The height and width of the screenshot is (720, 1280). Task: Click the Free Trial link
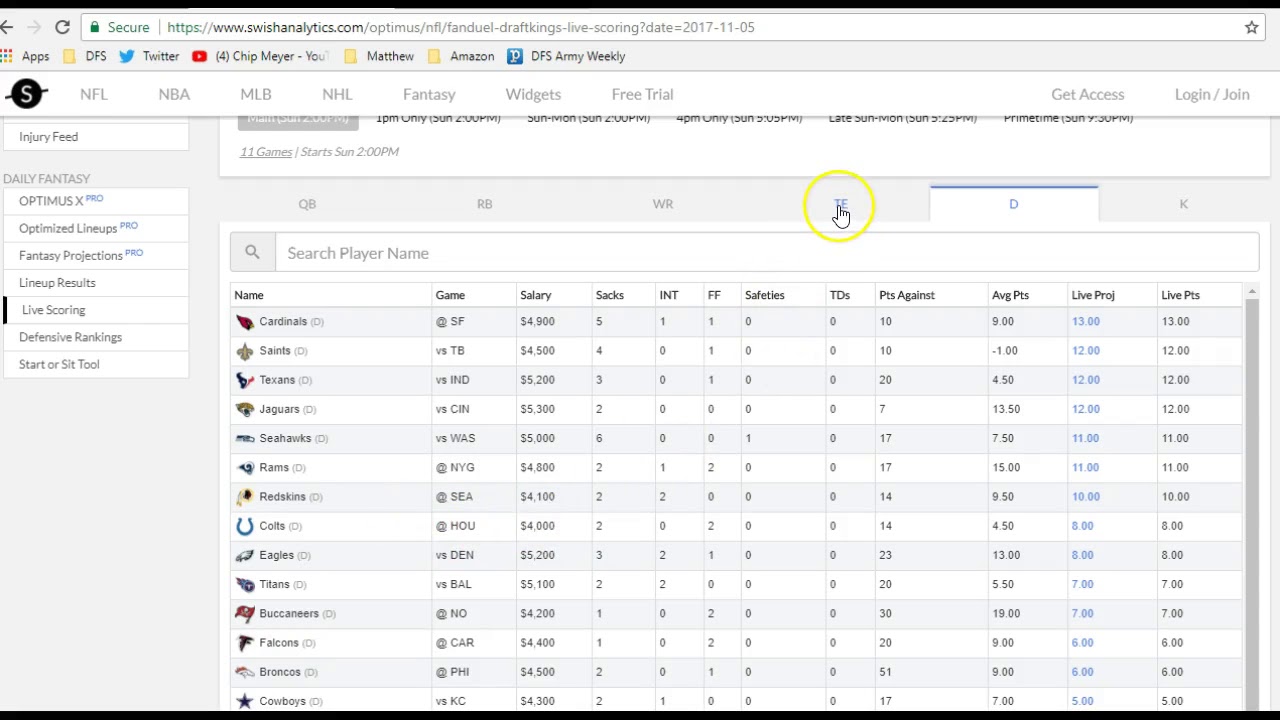coord(642,94)
